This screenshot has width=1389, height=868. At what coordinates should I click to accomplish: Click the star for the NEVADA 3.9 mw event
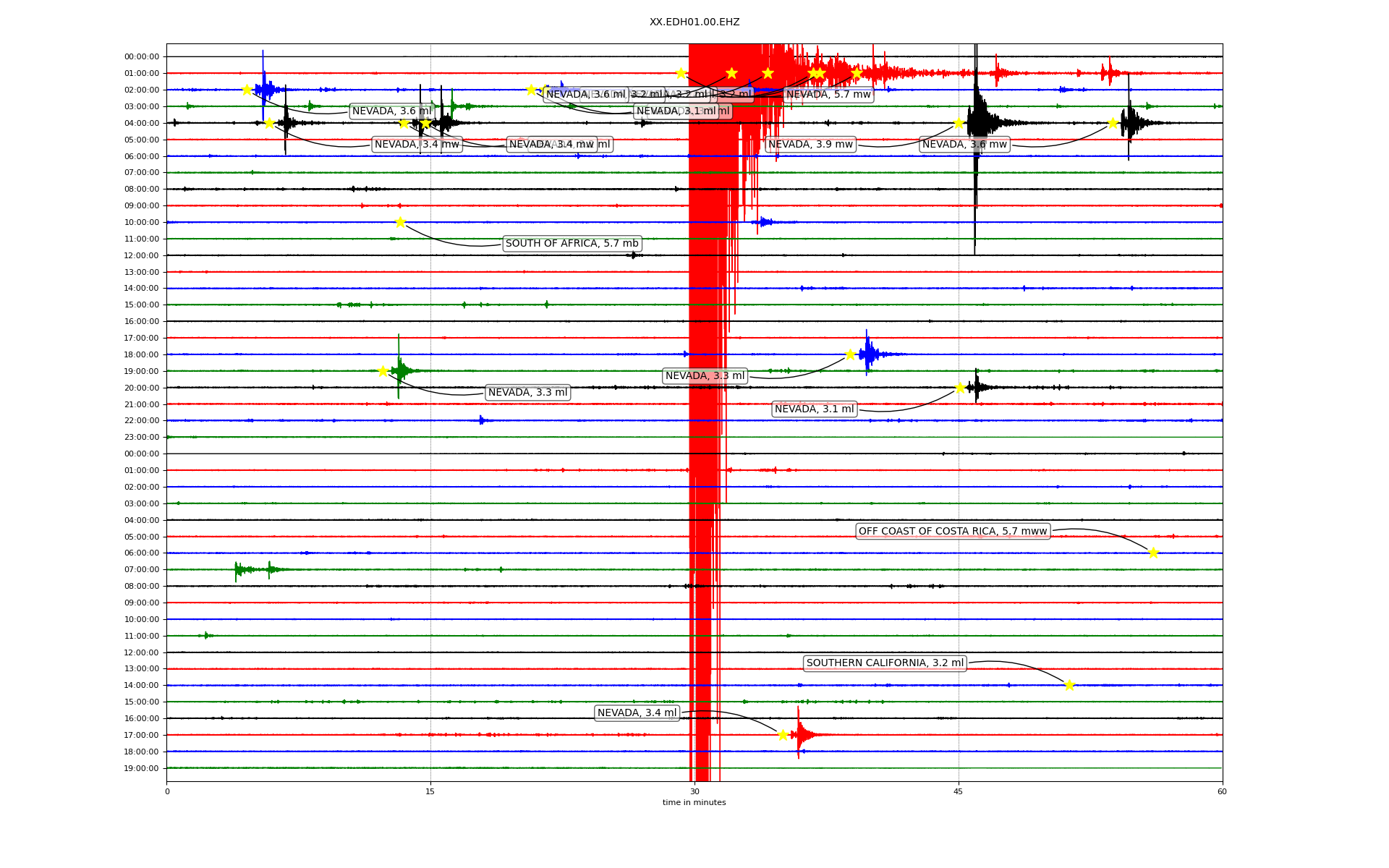959,123
